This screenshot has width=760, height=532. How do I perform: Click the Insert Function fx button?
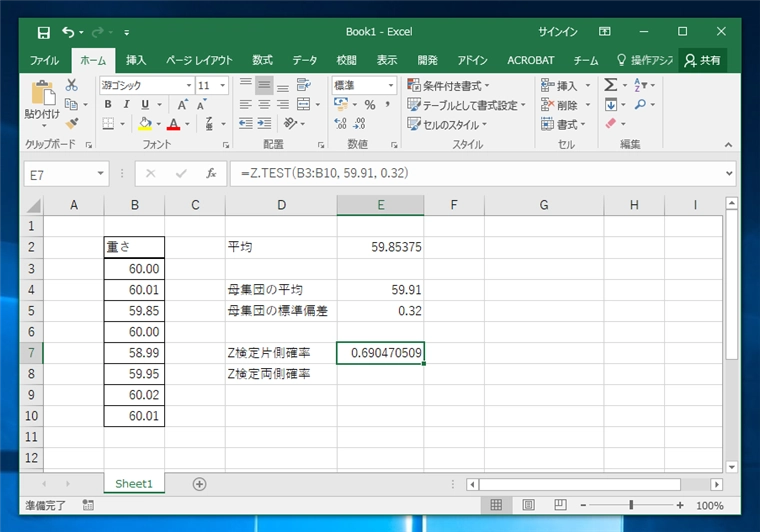[211, 173]
